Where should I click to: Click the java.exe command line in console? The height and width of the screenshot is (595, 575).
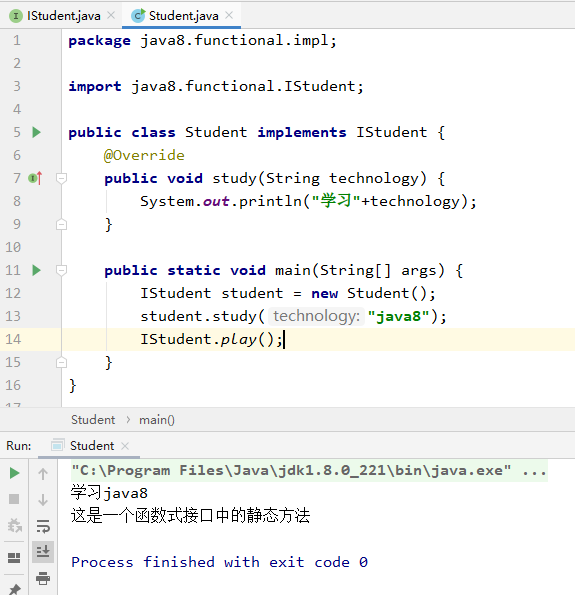click(x=291, y=471)
